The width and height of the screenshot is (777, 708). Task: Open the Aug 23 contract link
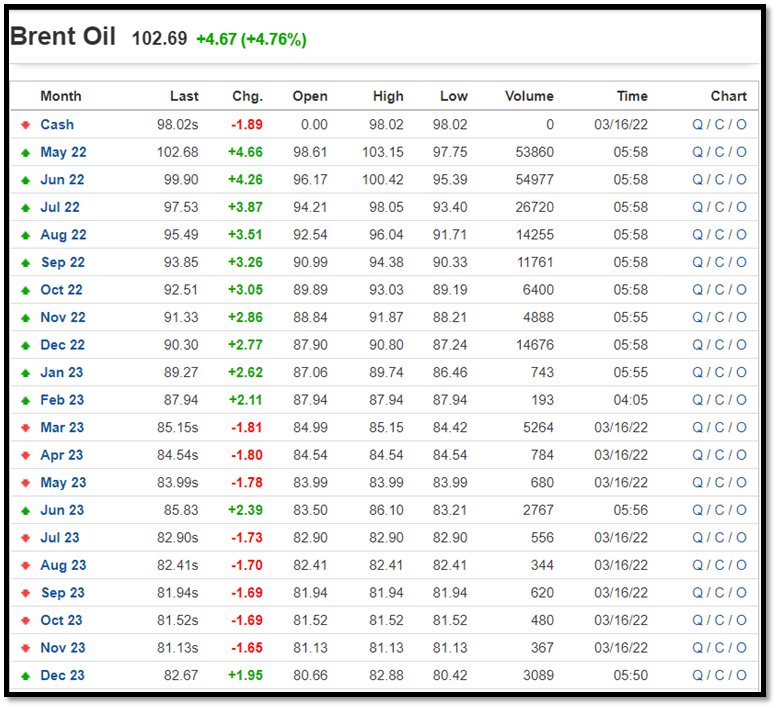pos(63,565)
